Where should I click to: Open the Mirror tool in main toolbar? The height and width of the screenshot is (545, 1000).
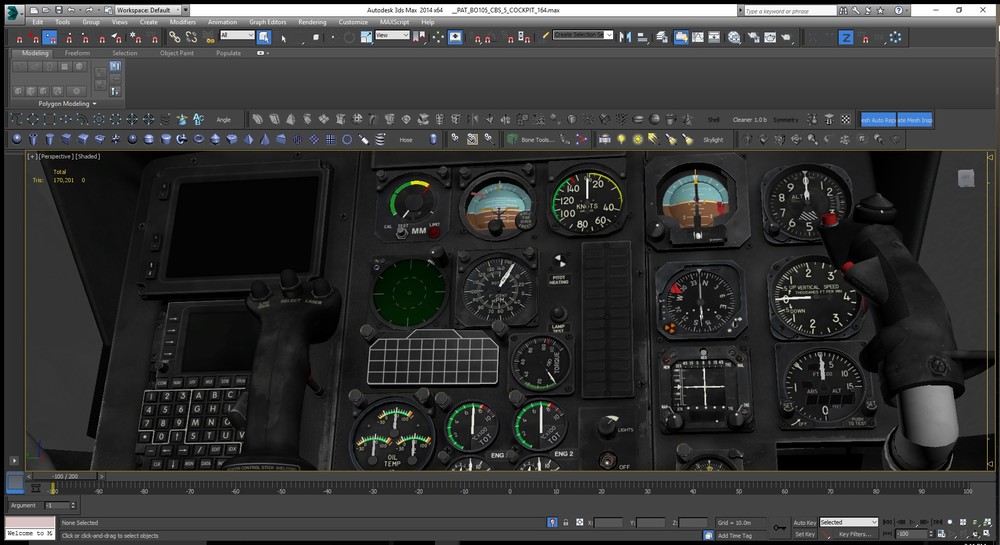coord(625,37)
